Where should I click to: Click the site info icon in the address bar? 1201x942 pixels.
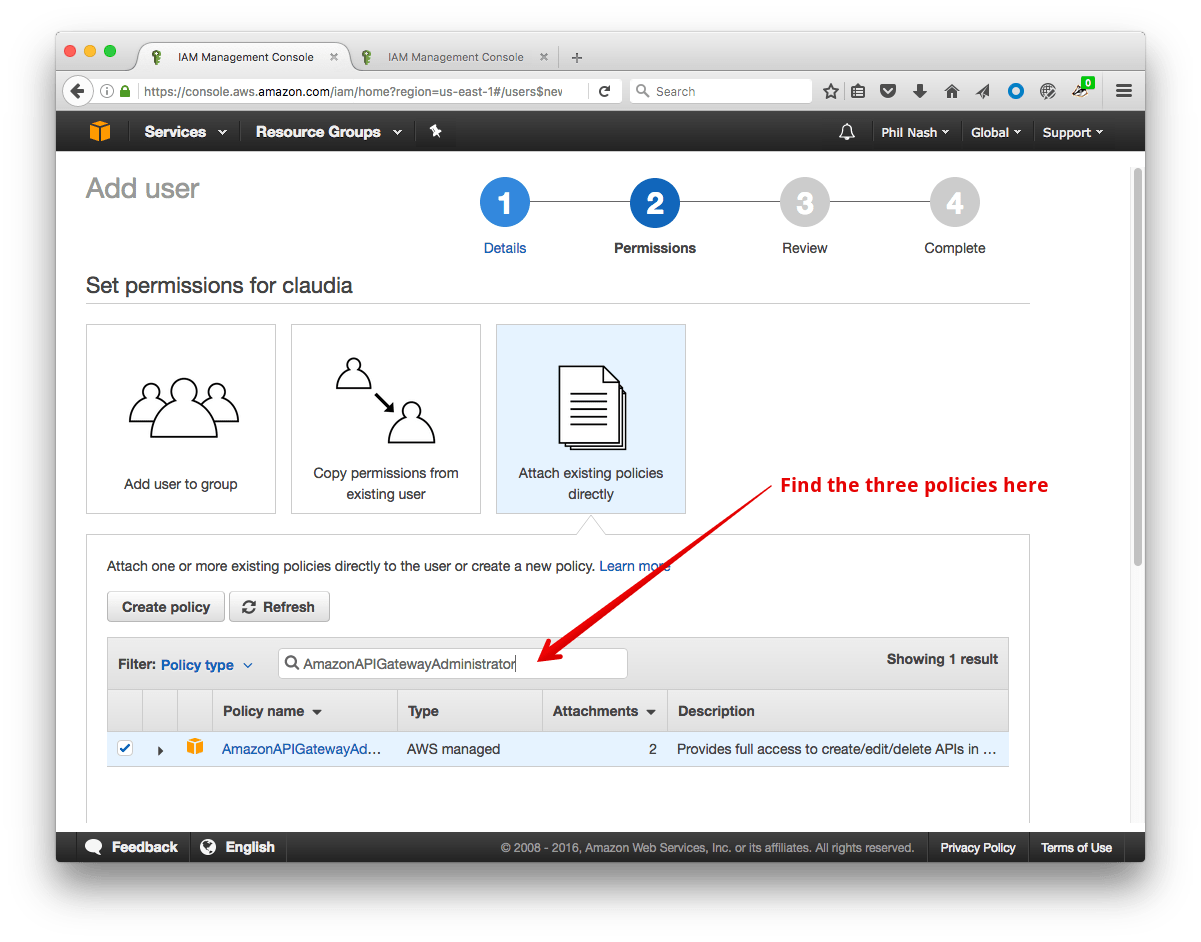(x=106, y=91)
